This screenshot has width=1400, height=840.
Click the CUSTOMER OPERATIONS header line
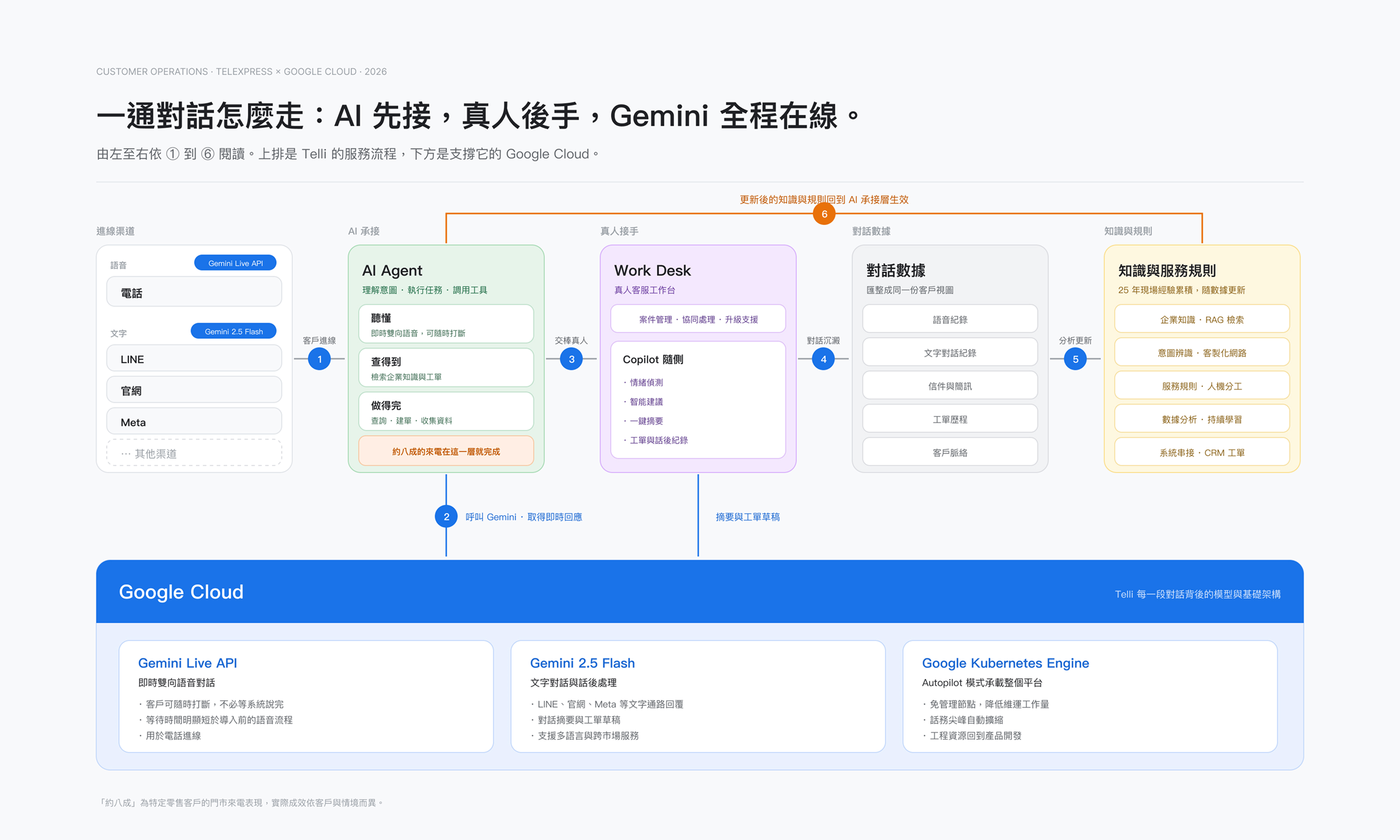[242, 71]
